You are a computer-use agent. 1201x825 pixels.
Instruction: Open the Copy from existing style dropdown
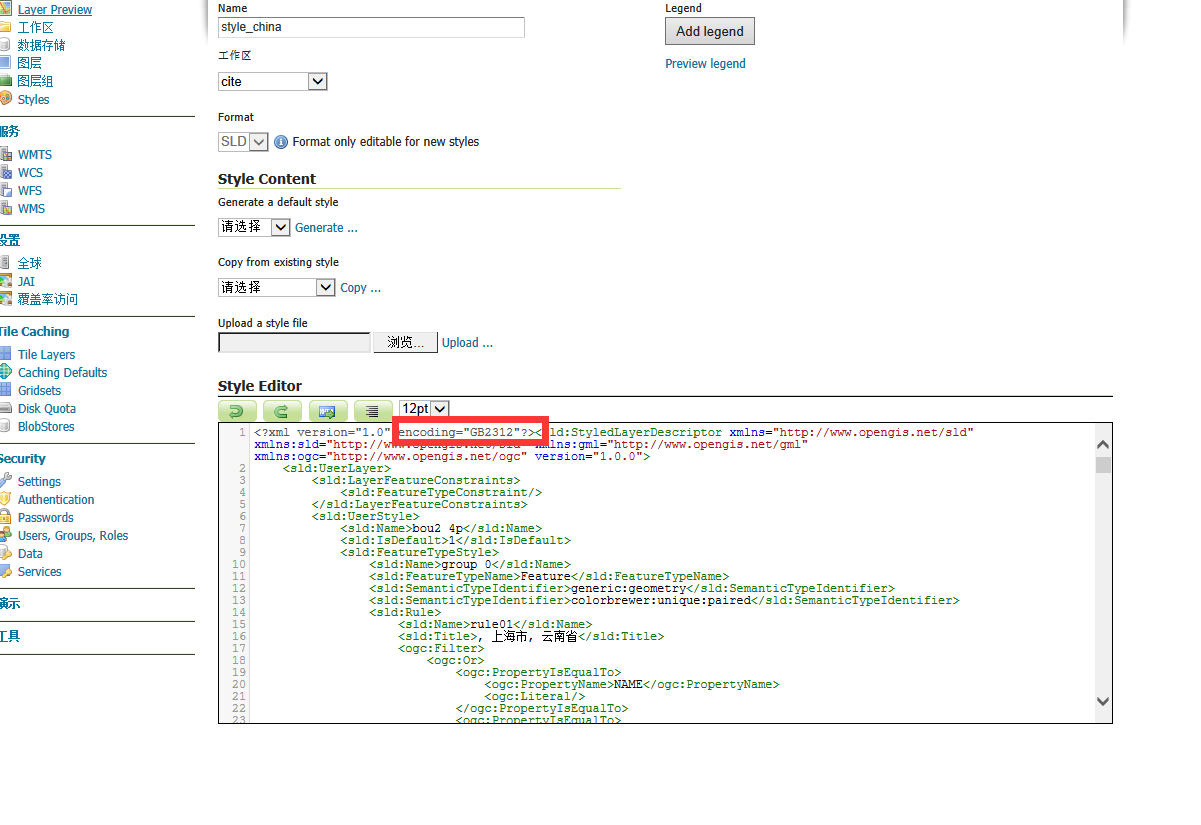tap(277, 287)
